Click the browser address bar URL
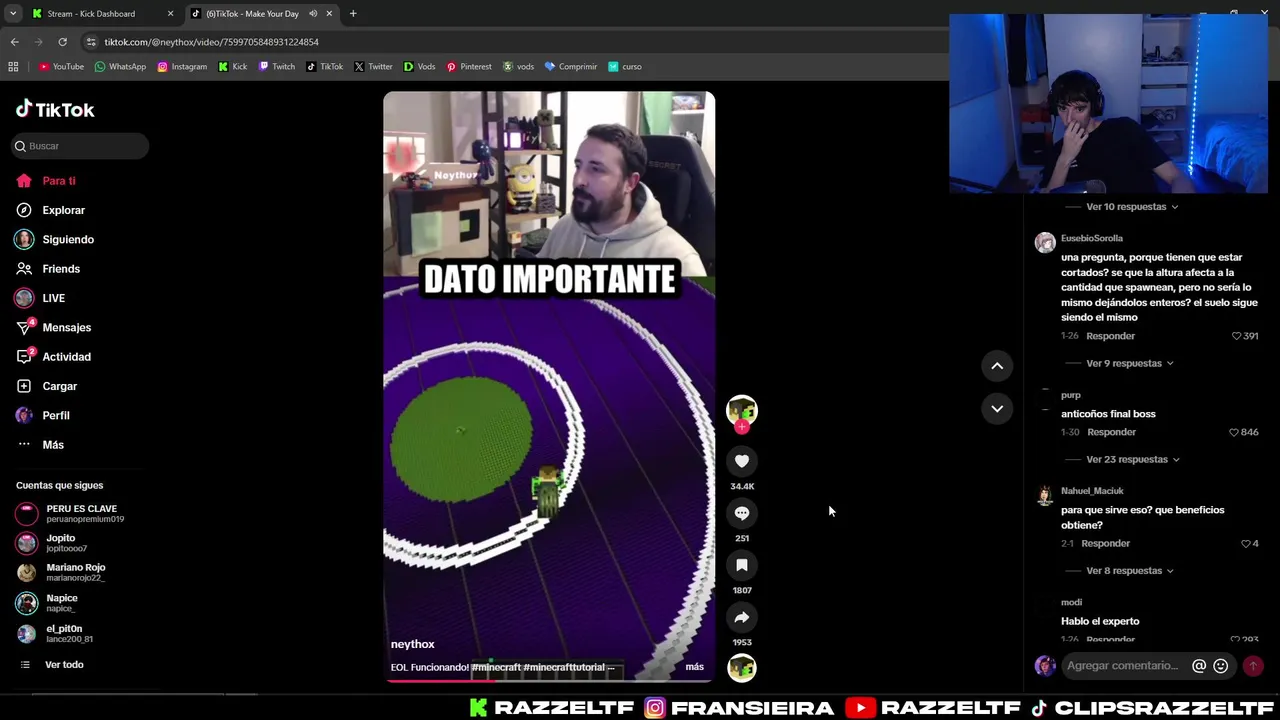This screenshot has width=1280, height=720. (x=211, y=42)
